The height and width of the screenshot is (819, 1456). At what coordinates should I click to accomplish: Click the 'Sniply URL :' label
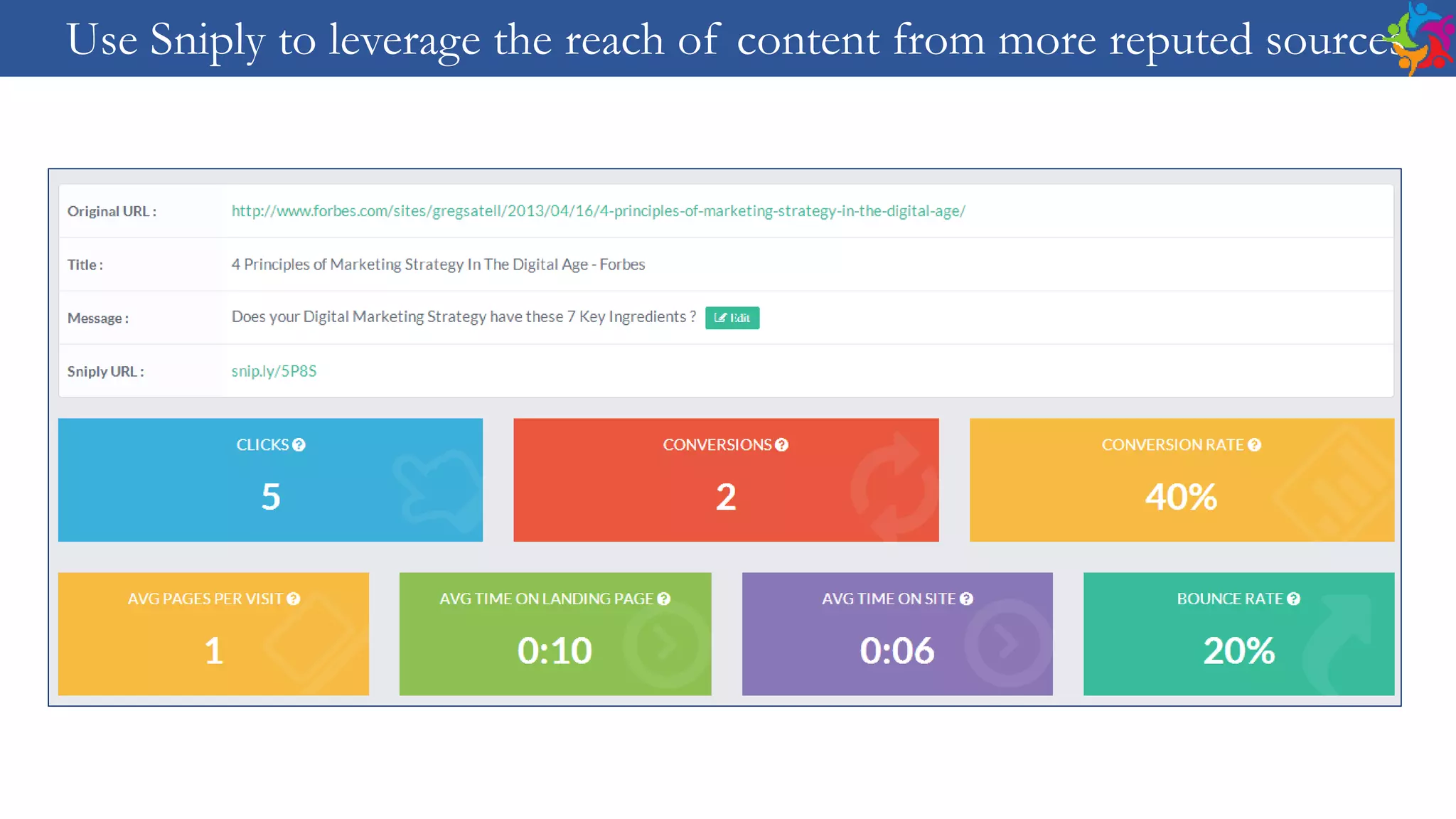click(x=105, y=371)
